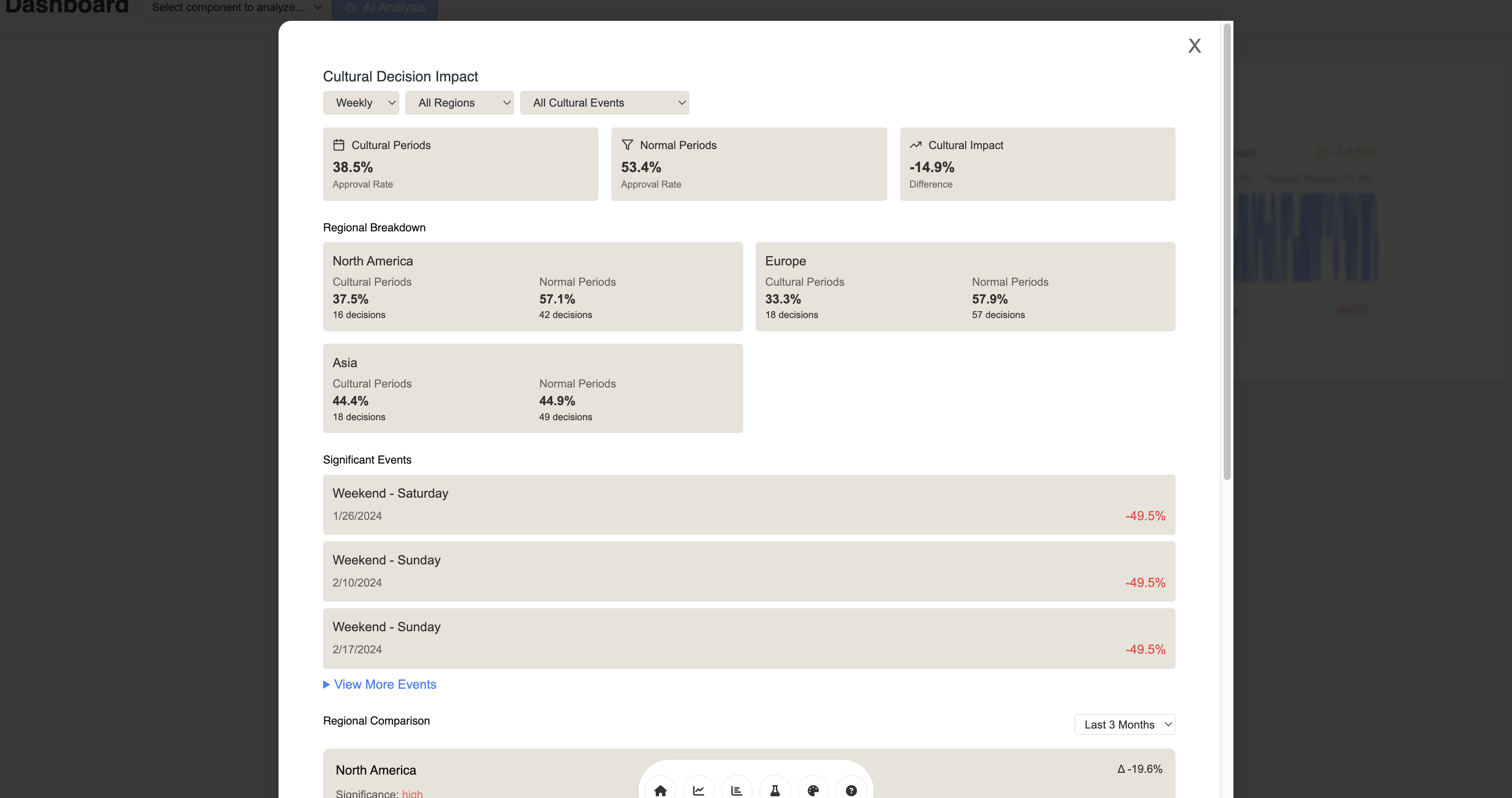The image size is (1512, 798).
Task: Click the modal's vertical scrollbar
Action: pyautogui.click(x=1227, y=253)
